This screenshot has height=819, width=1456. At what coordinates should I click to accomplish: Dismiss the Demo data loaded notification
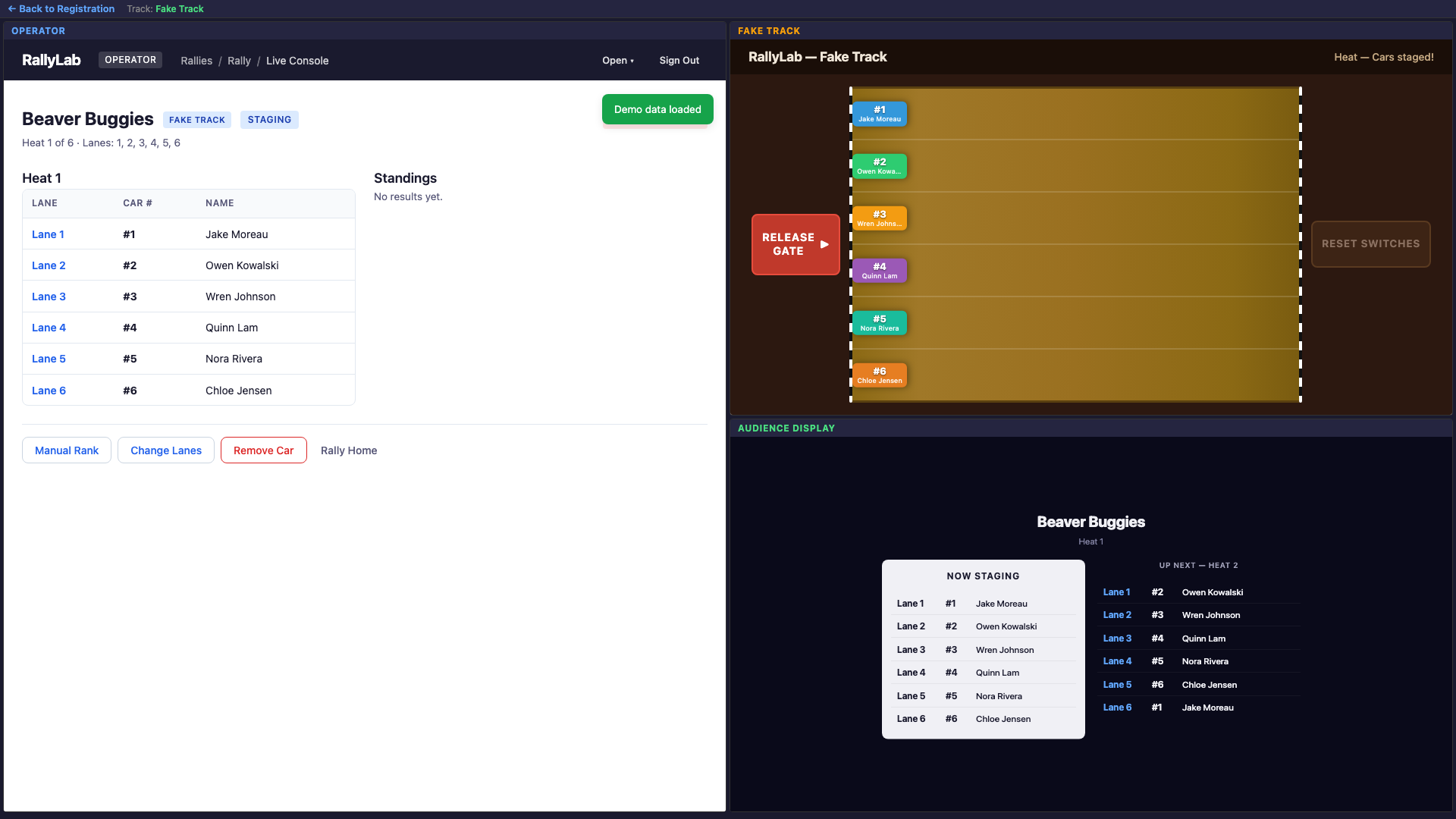tap(657, 109)
